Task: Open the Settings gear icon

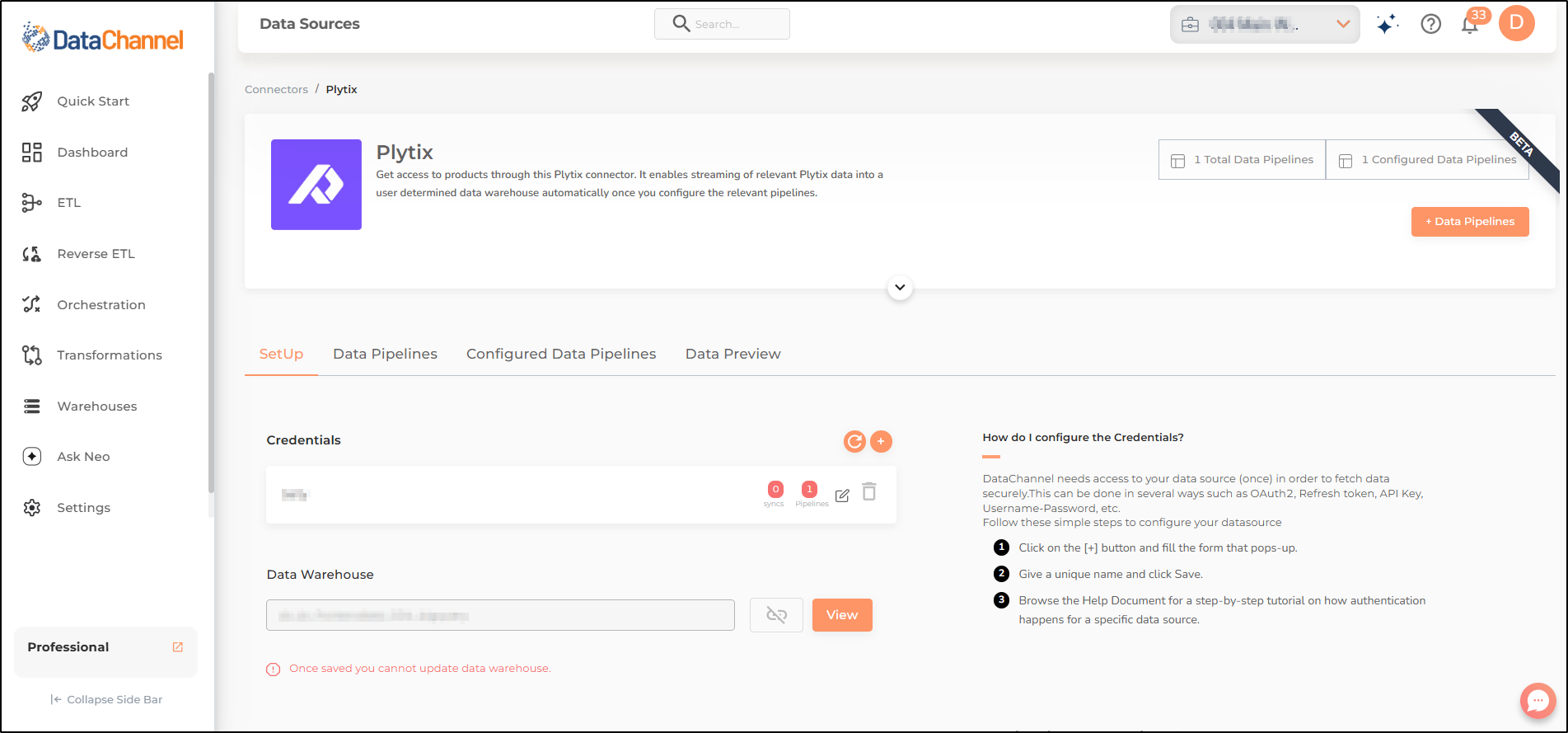Action: (31, 508)
